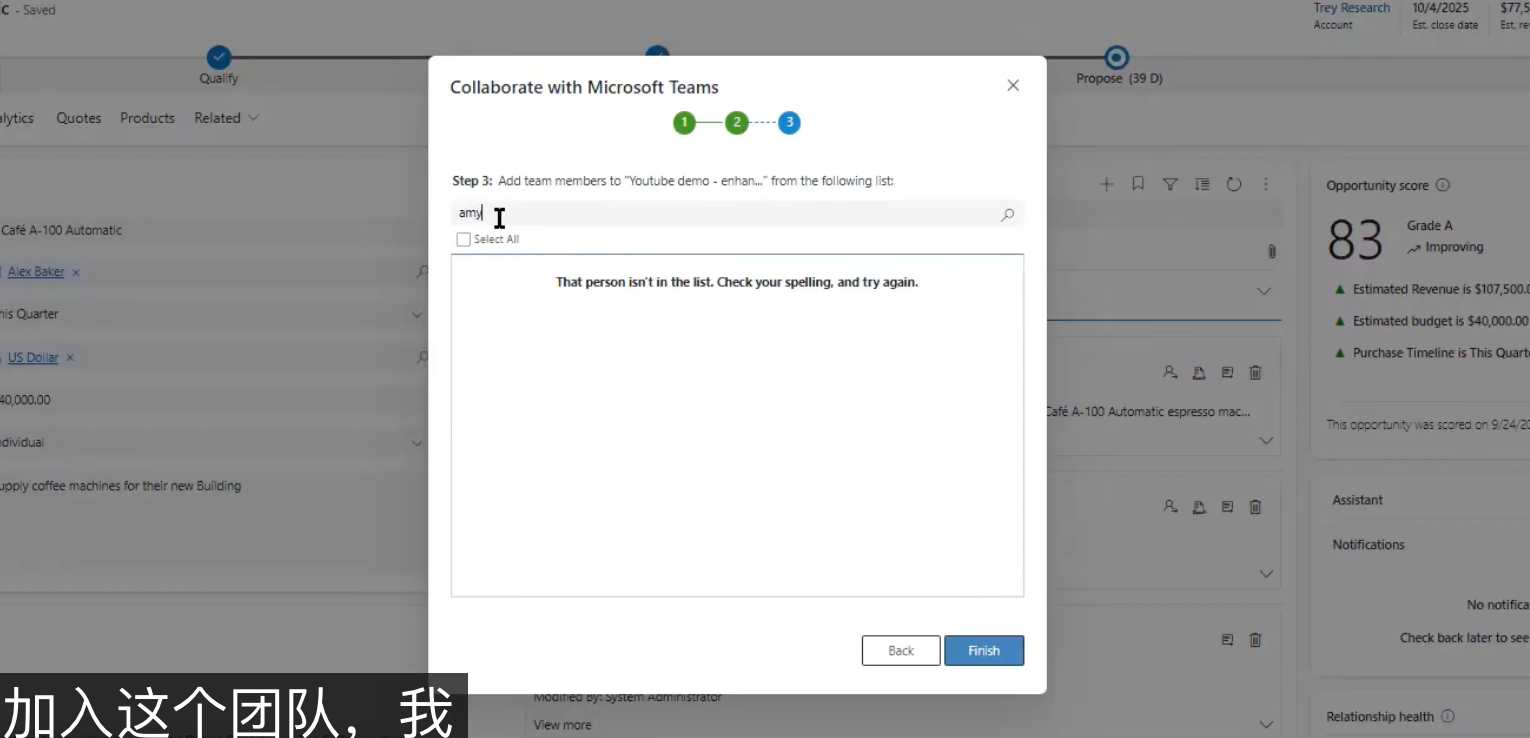Viewport: 1530px width, 738px height.
Task: Switch to the Products tab
Action: pyautogui.click(x=147, y=118)
